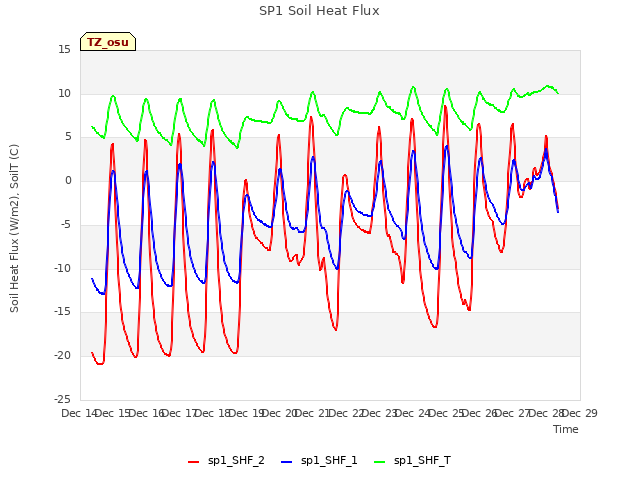The image size is (640, 480).
Task: Click the y-axis value -20
Action: point(63,356)
